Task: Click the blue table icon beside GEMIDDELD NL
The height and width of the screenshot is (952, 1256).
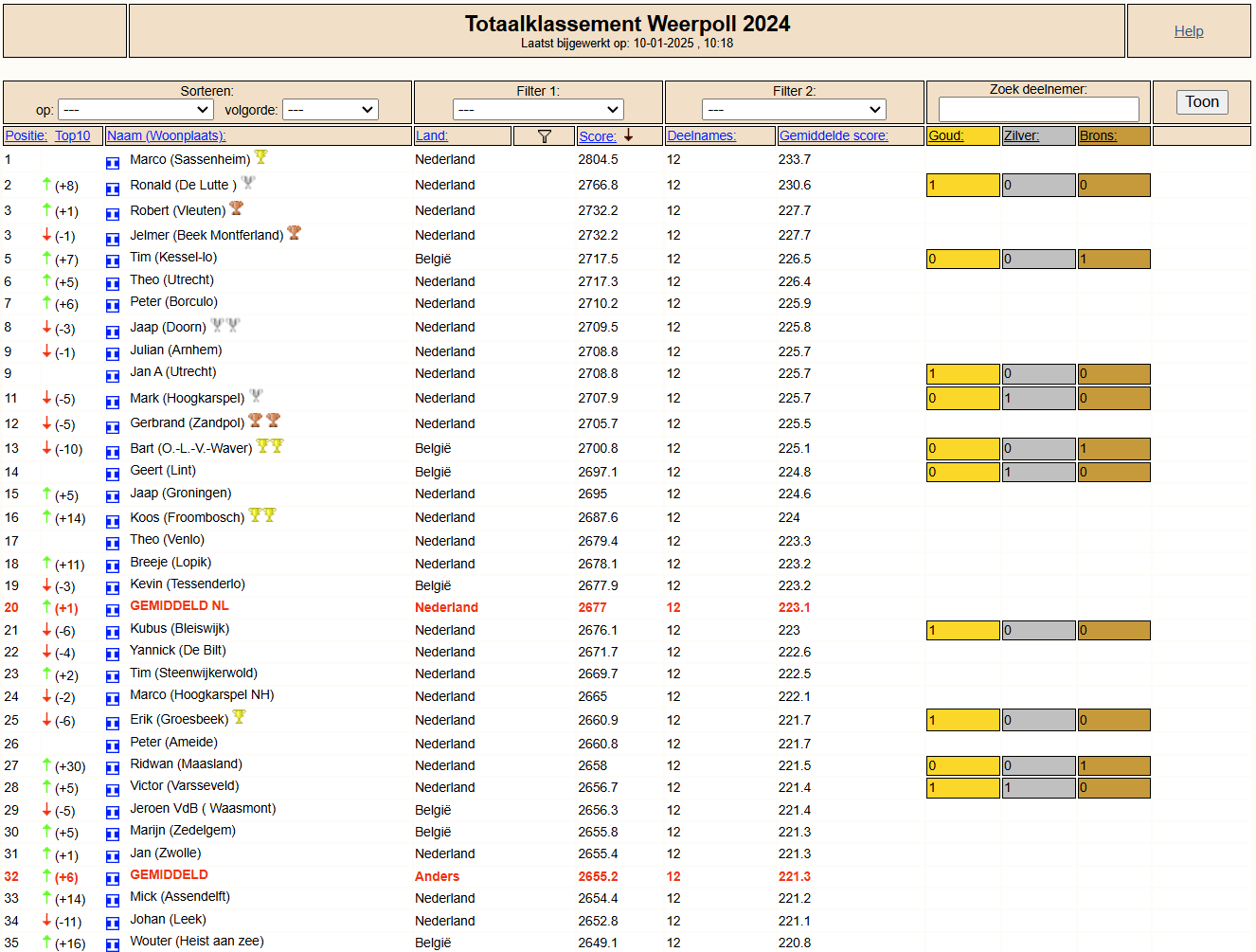Action: [113, 610]
